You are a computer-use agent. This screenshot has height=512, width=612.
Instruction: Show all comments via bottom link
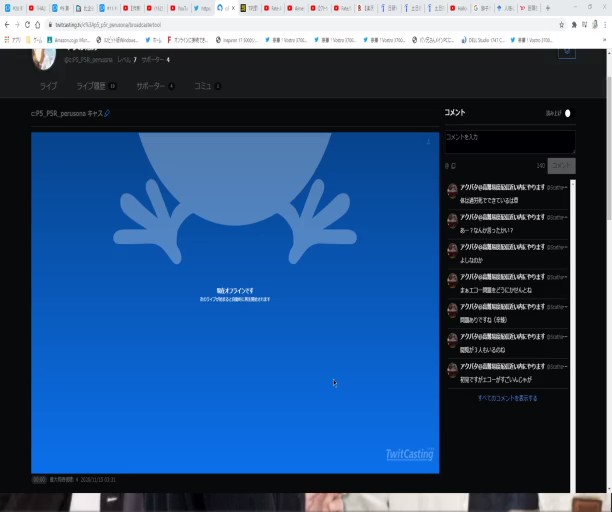507,398
